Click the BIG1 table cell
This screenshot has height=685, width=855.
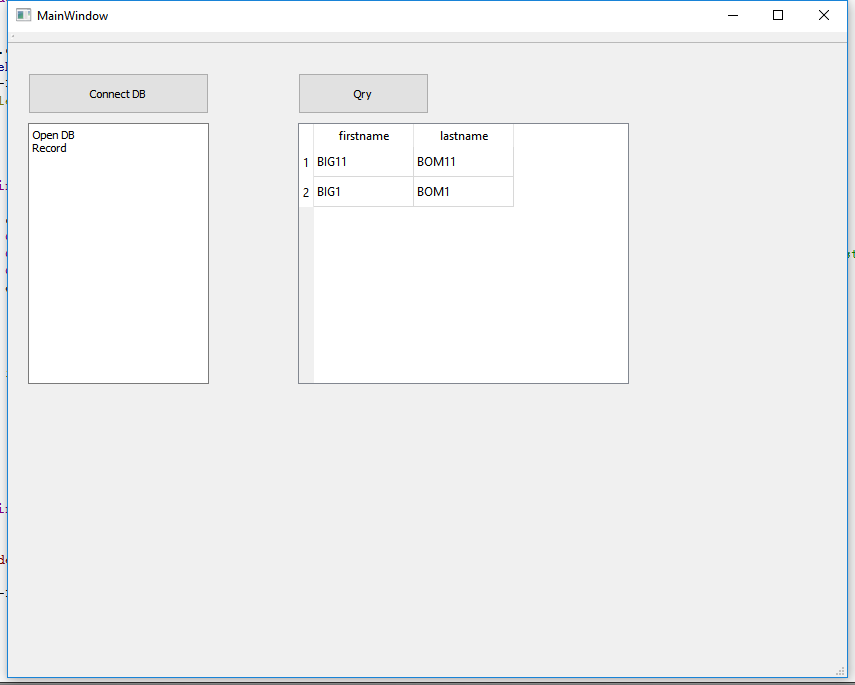point(328,191)
